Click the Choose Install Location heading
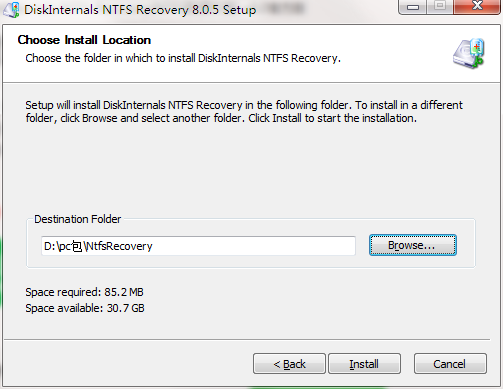The height and width of the screenshot is (389, 503). pyautogui.click(x=84, y=40)
